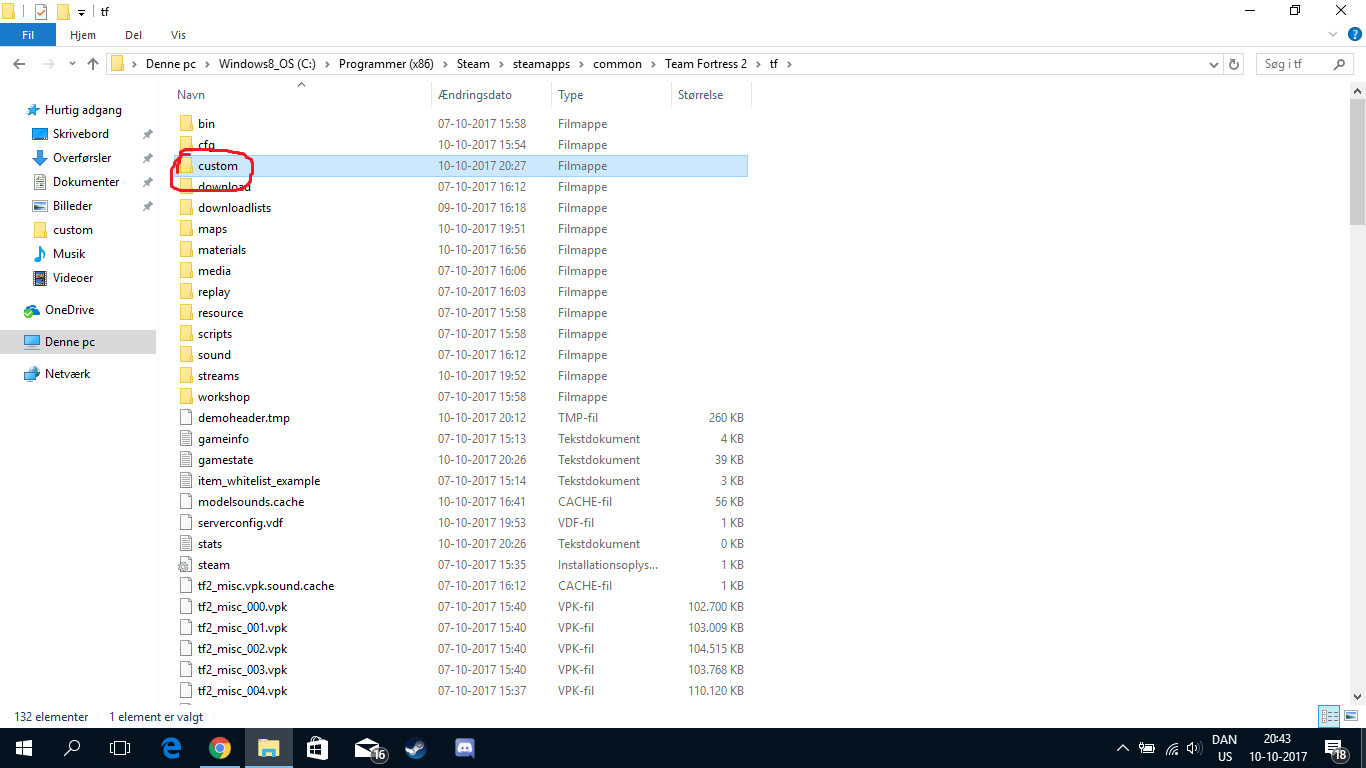The height and width of the screenshot is (768, 1366).
Task: Select Team Fortress 2 breadcrumb
Action: point(706,64)
